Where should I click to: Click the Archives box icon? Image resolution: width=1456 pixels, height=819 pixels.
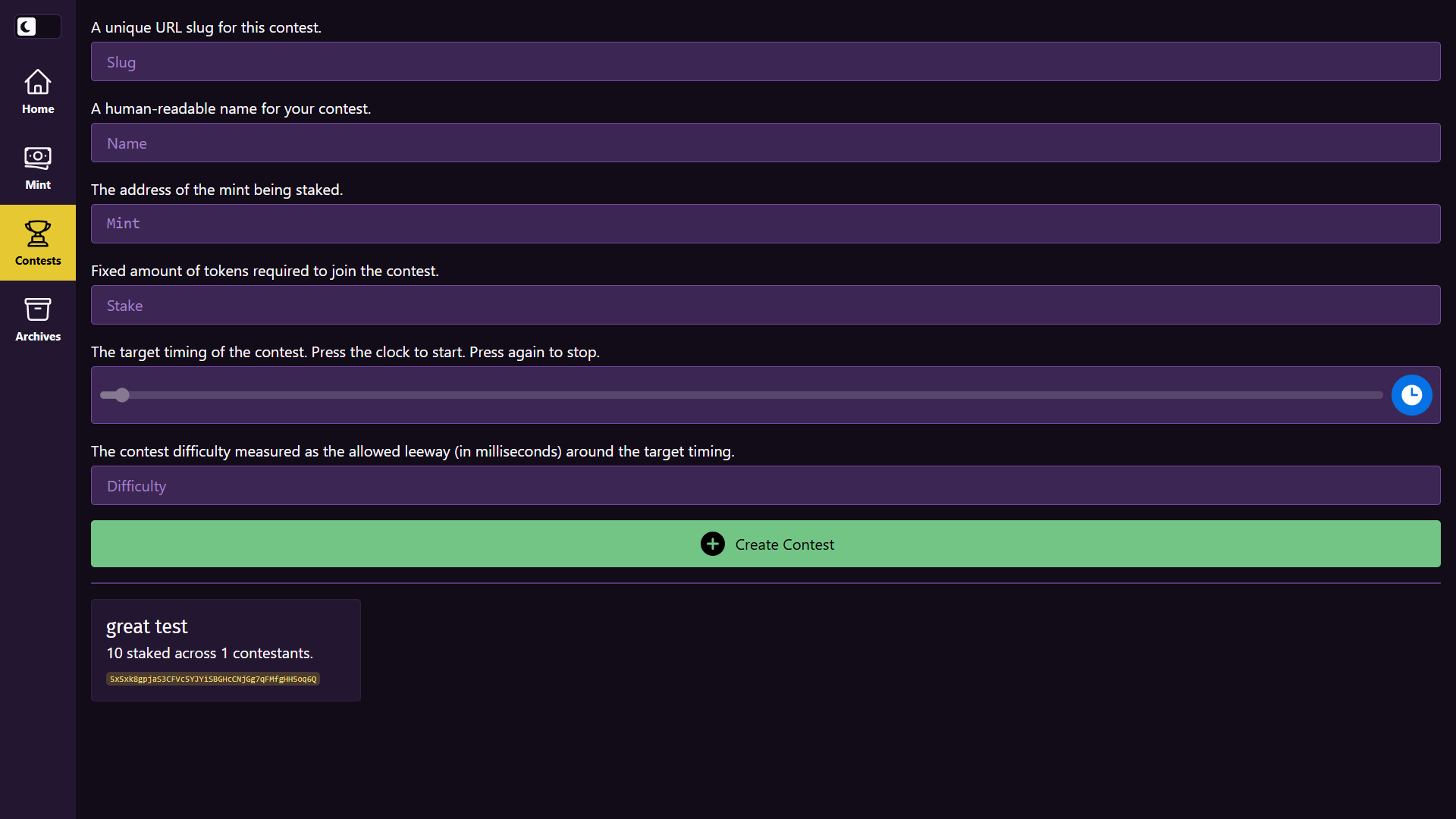pyautogui.click(x=38, y=309)
